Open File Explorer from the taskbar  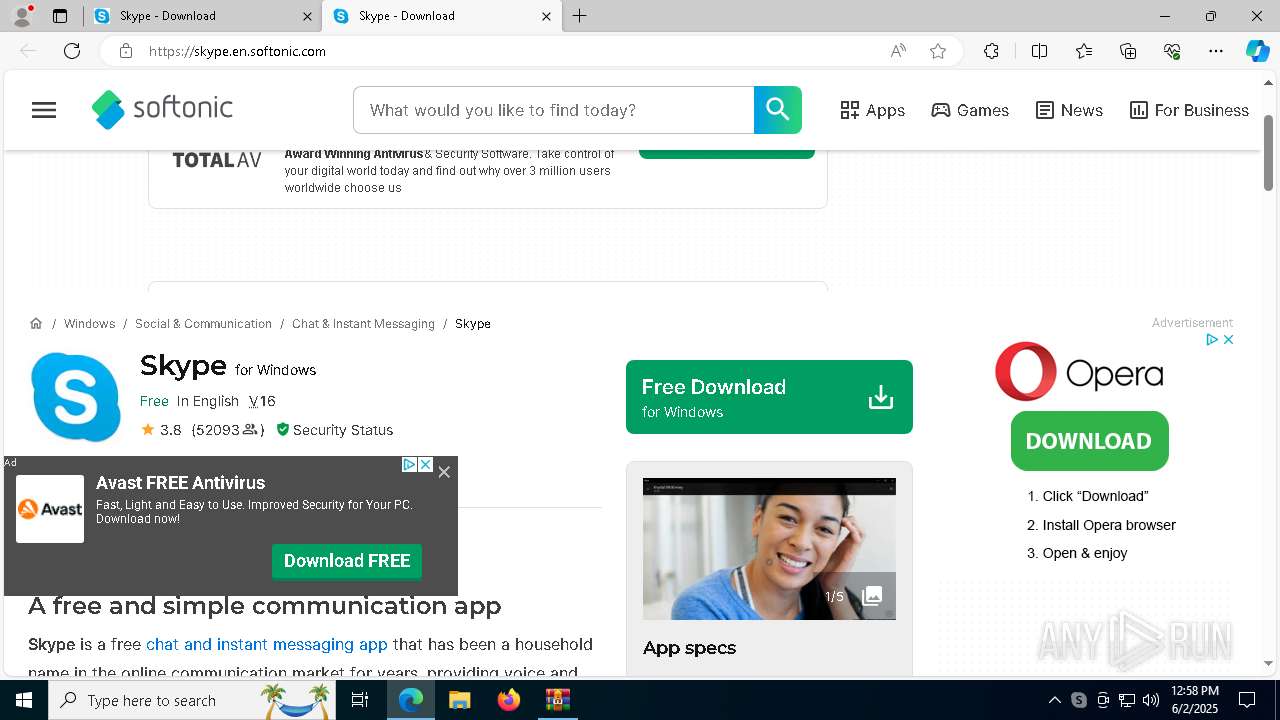(459, 700)
